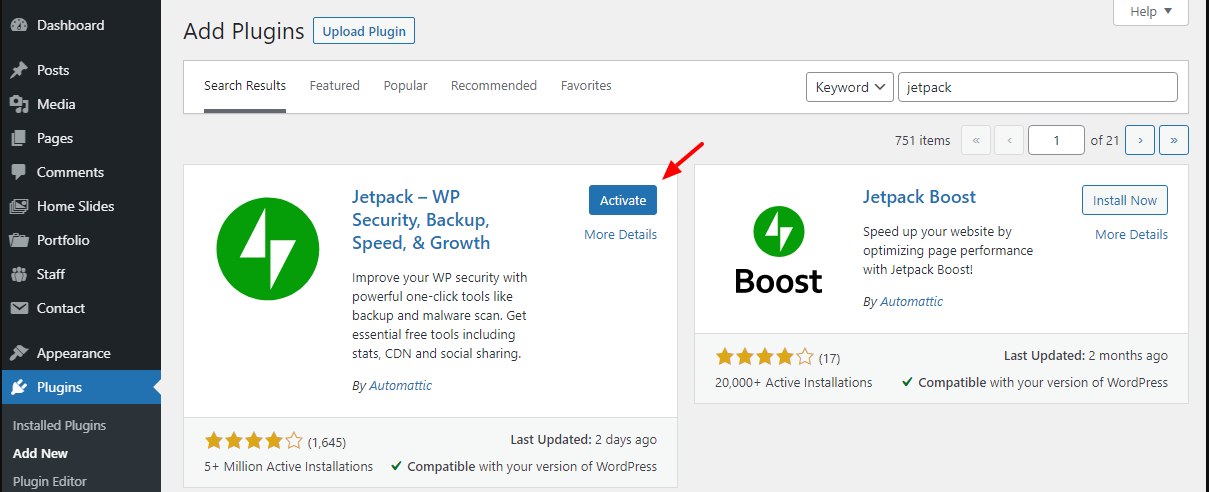
Task: Install the Jetpack Boost plugin
Action: point(1124,200)
